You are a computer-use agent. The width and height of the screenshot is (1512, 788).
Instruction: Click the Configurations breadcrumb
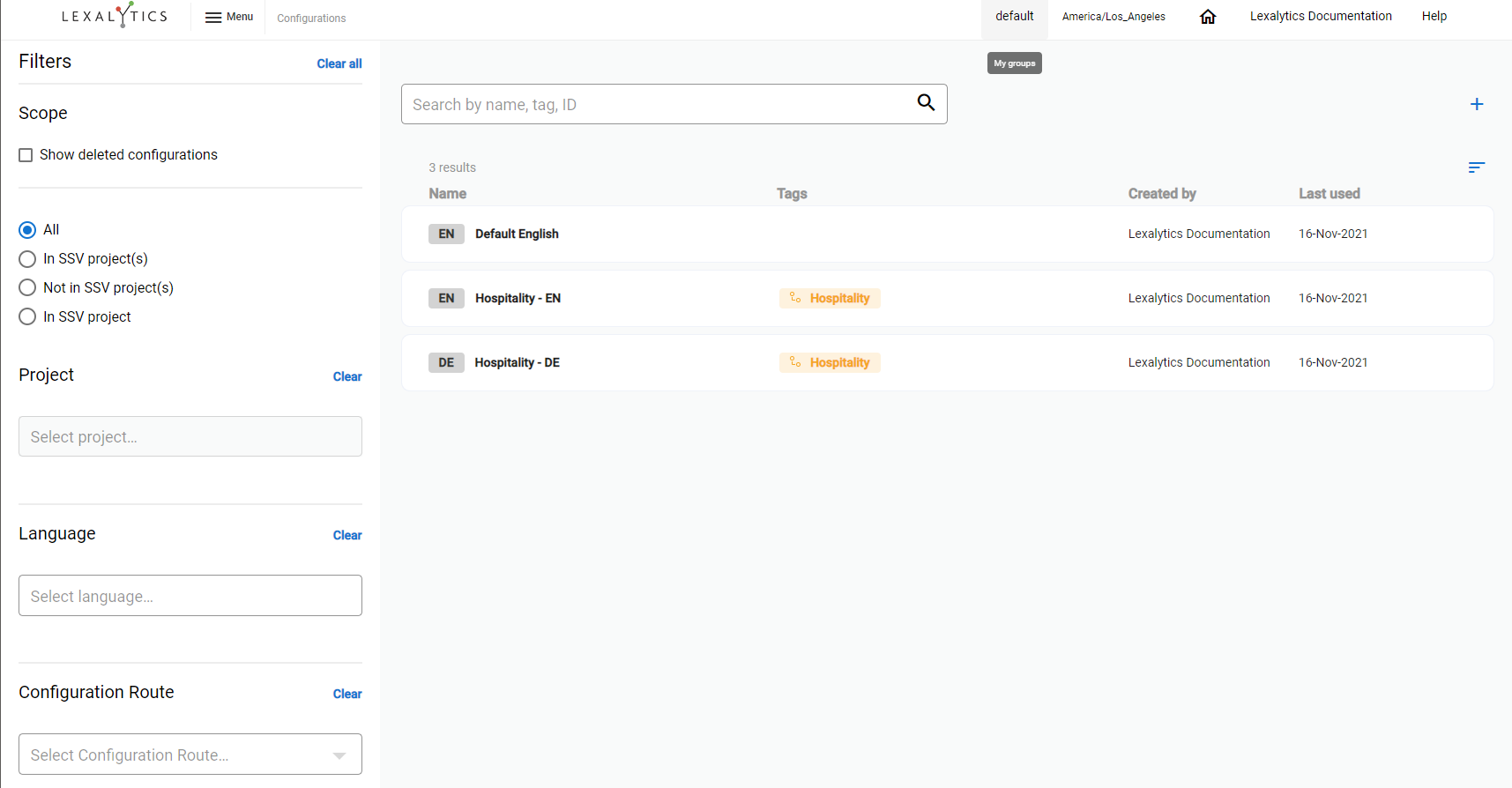point(311,18)
